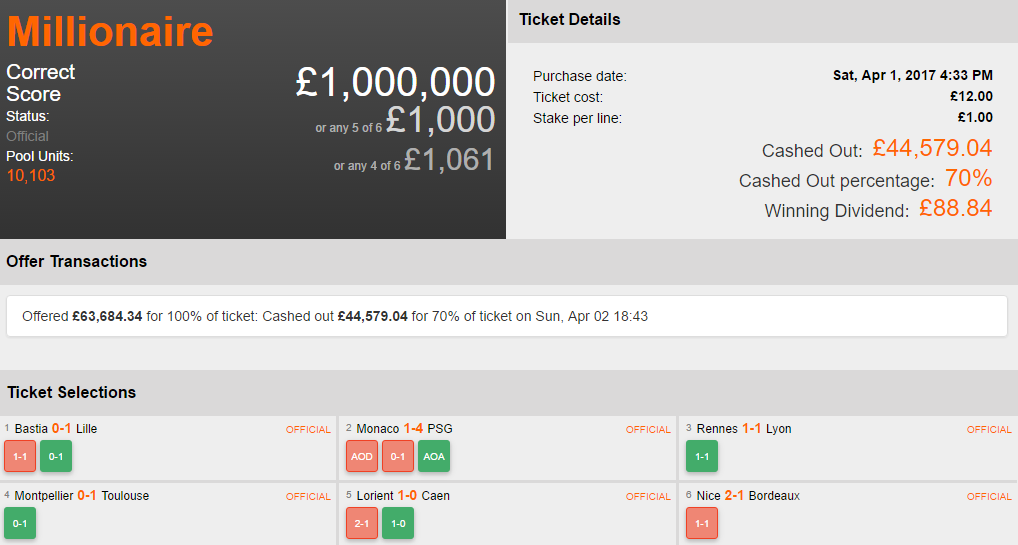
Task: Click the £44,579.04 Cashed Out amount
Action: [x=932, y=149]
